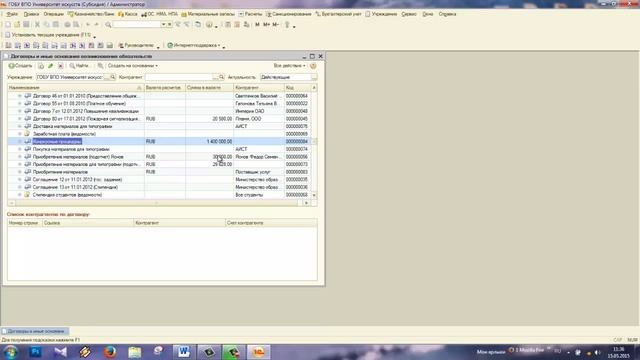Click the M memory button

257,24
